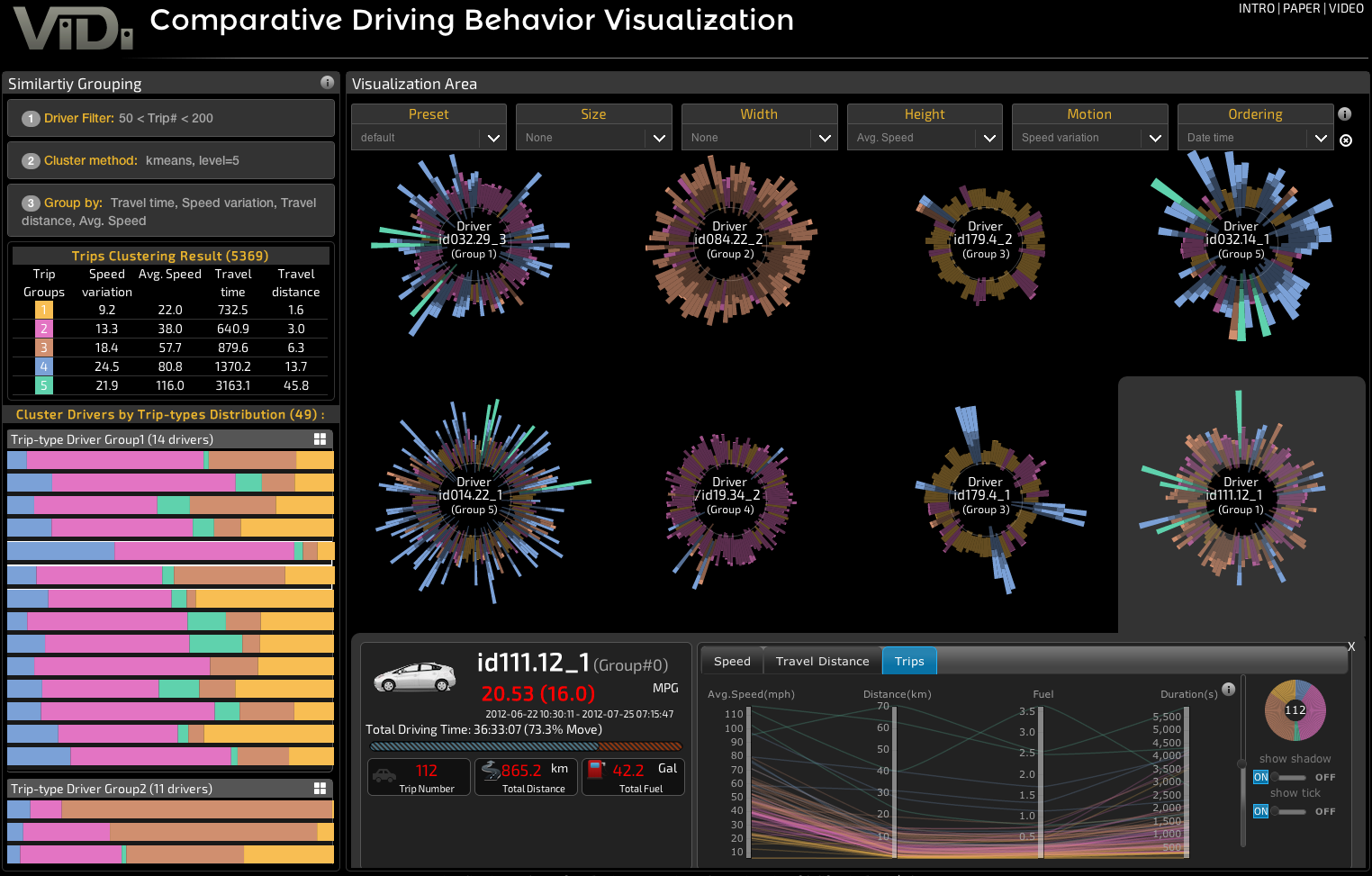Select the Driver id084.22_2 radial glyph

pos(730,240)
